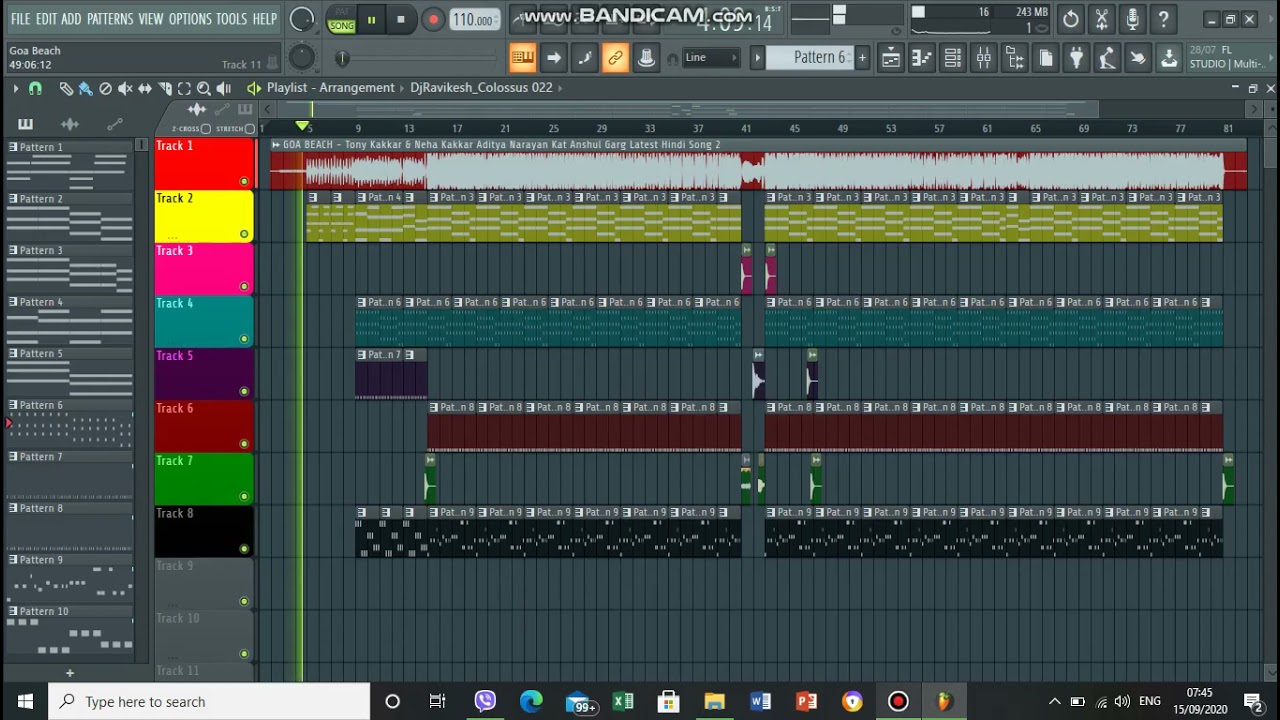Open Pattern 10 menu in picker

tap(13, 612)
